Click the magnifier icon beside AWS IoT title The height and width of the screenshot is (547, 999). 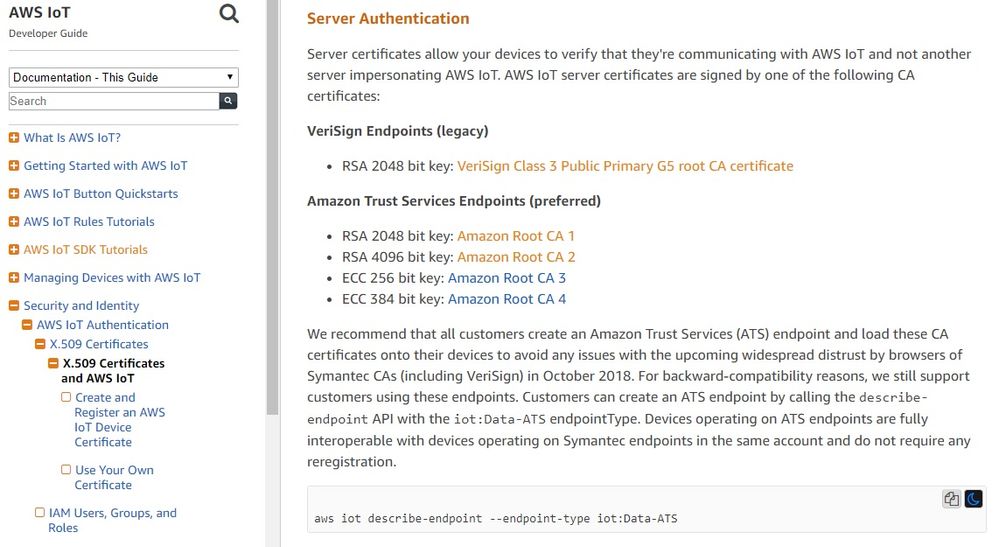(x=229, y=14)
